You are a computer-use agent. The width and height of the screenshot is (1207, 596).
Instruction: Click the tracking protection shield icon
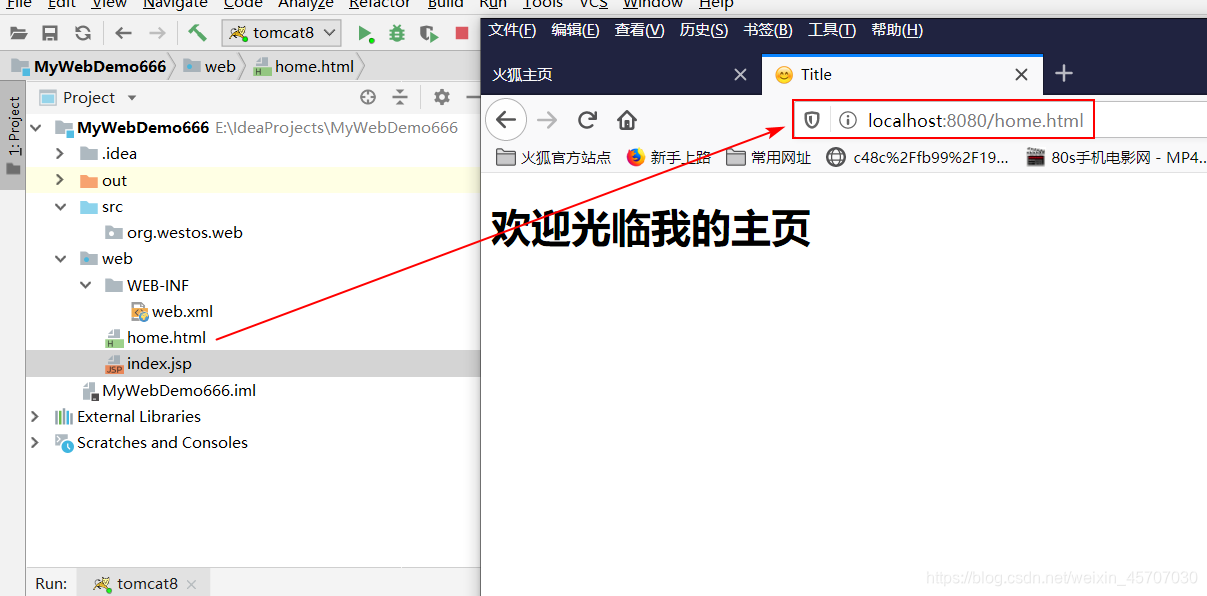[812, 121]
